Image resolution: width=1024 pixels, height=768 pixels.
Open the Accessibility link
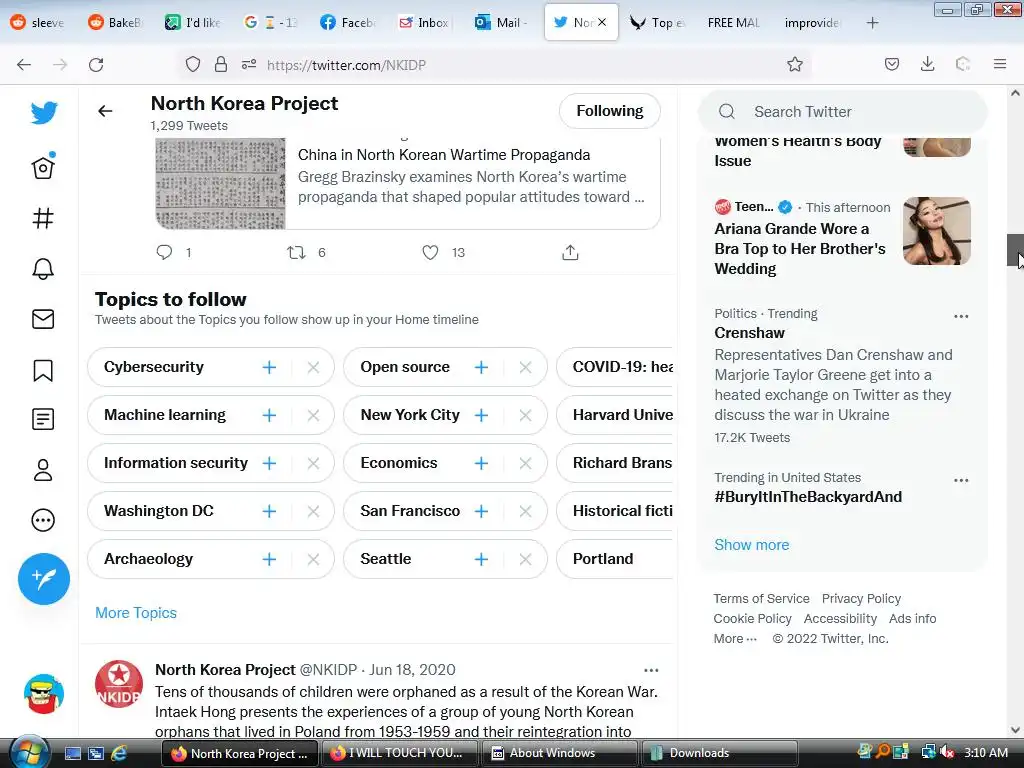(x=840, y=618)
